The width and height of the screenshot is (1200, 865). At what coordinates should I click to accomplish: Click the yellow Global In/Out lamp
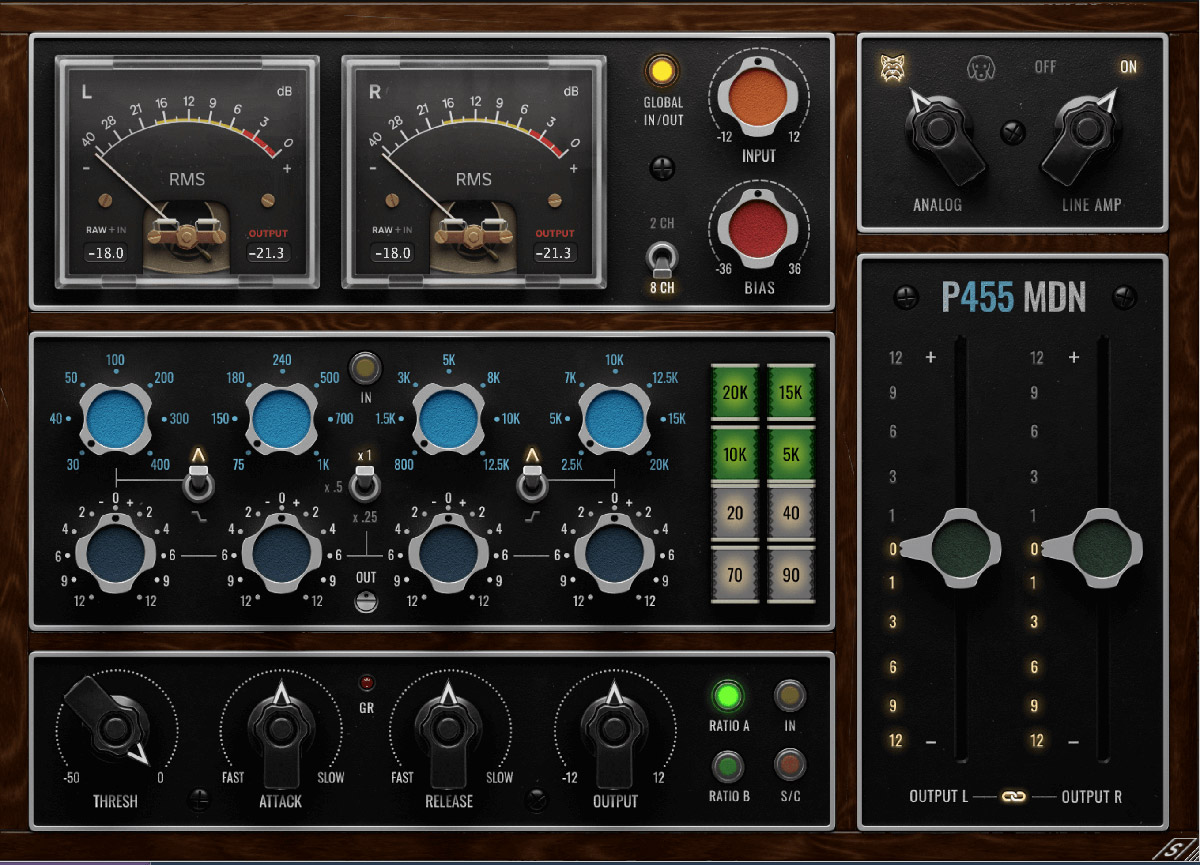(x=660, y=71)
